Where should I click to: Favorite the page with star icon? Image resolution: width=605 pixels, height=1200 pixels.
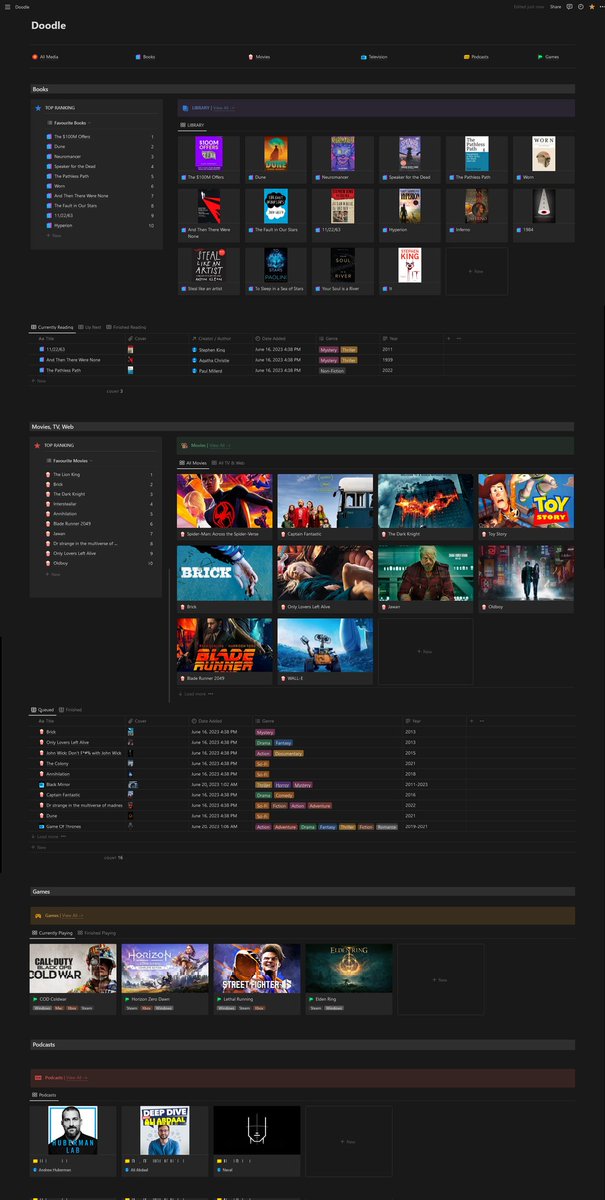click(x=592, y=6)
